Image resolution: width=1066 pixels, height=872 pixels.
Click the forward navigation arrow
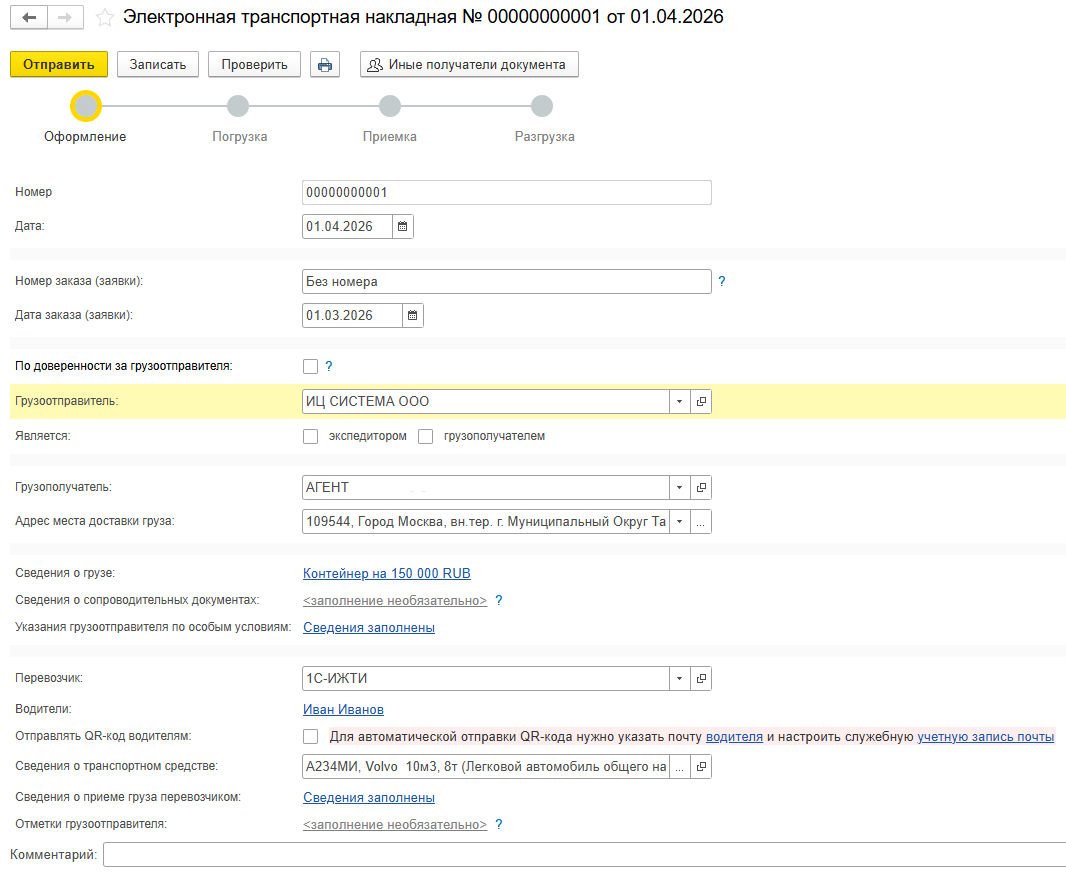coord(65,18)
